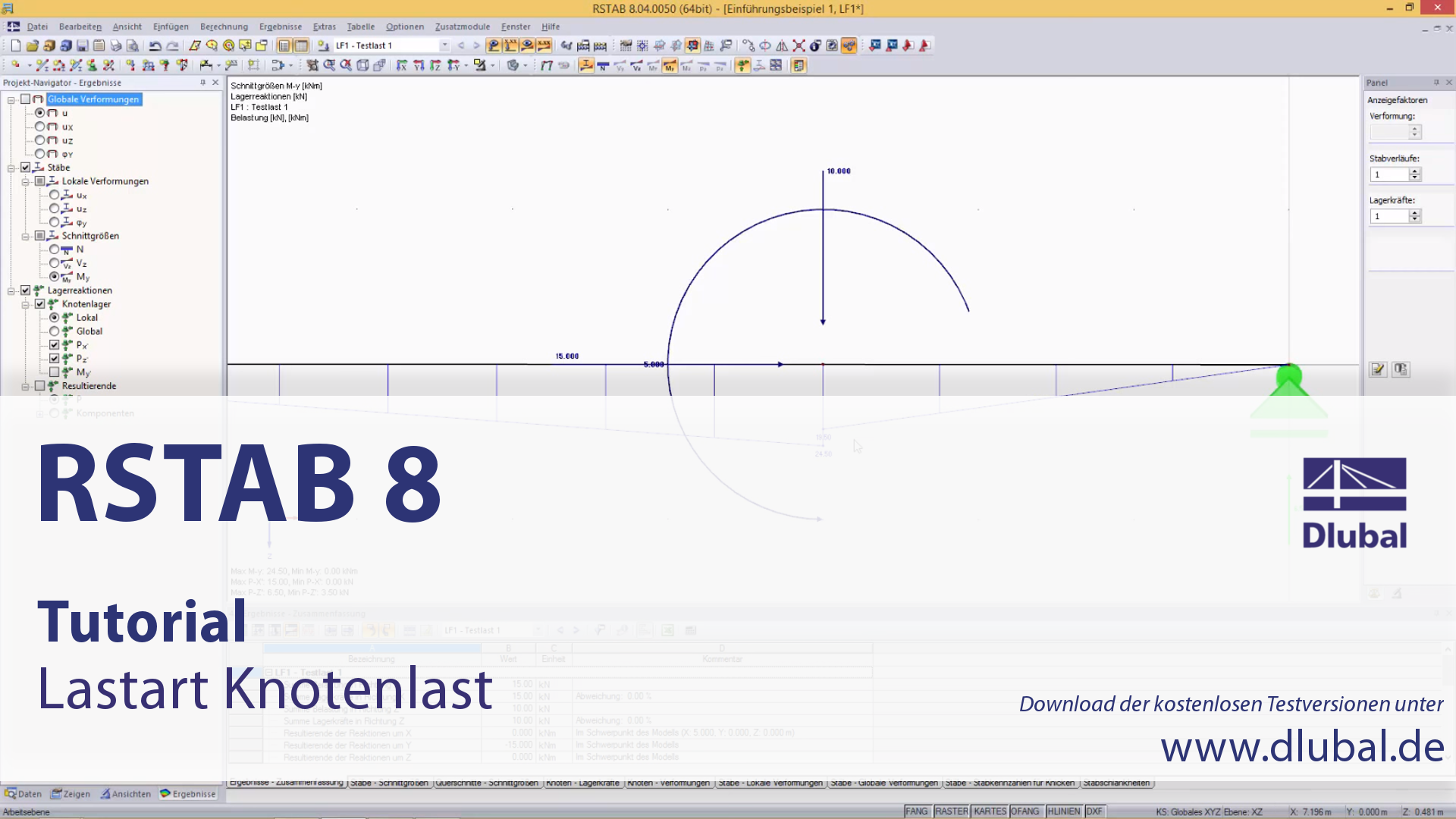This screenshot has height=819, width=1456.
Task: Collapse the Globale Verformungen tree node
Action: pyautogui.click(x=11, y=99)
